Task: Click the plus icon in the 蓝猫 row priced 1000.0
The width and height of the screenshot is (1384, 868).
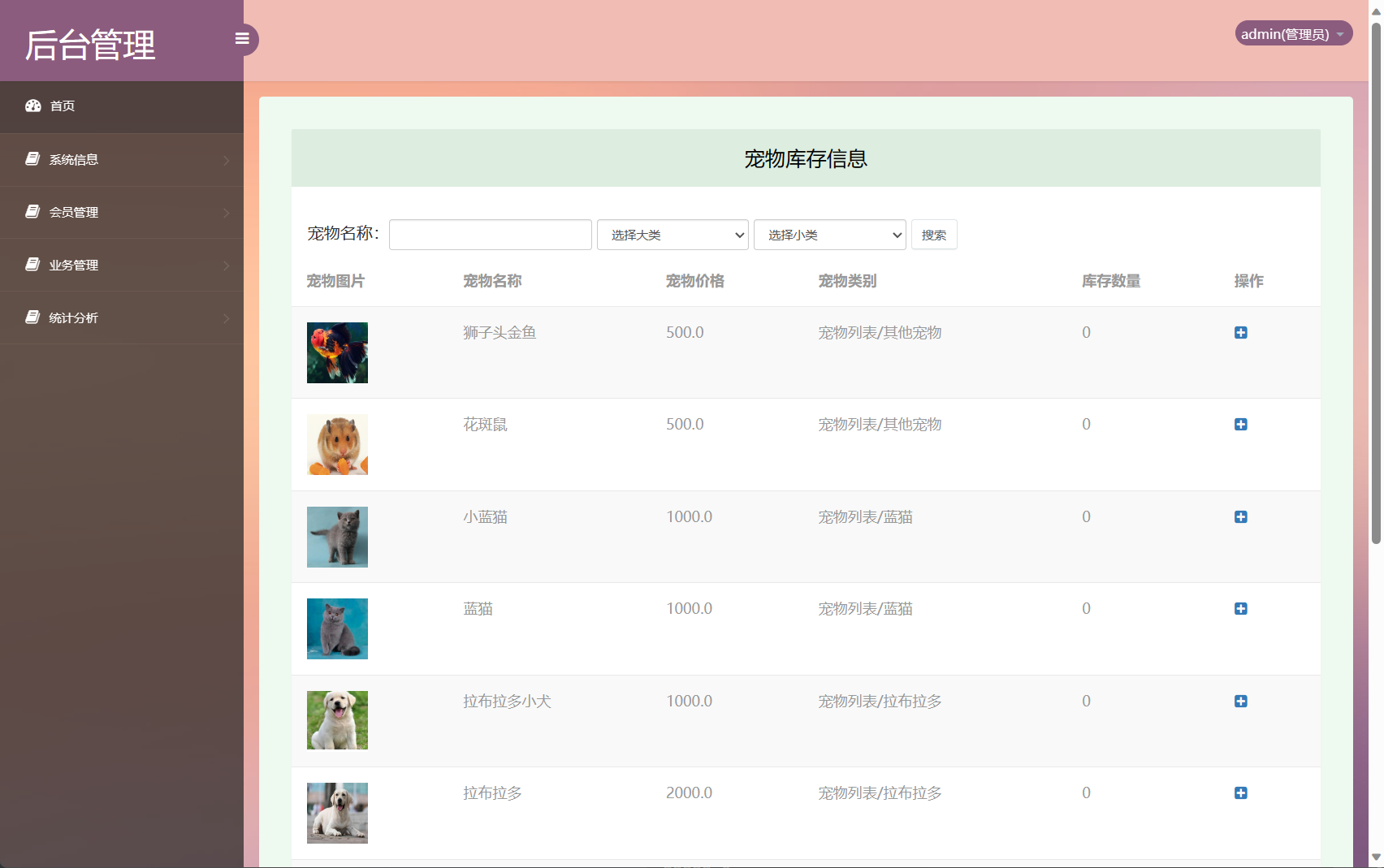Action: pos(1241,609)
